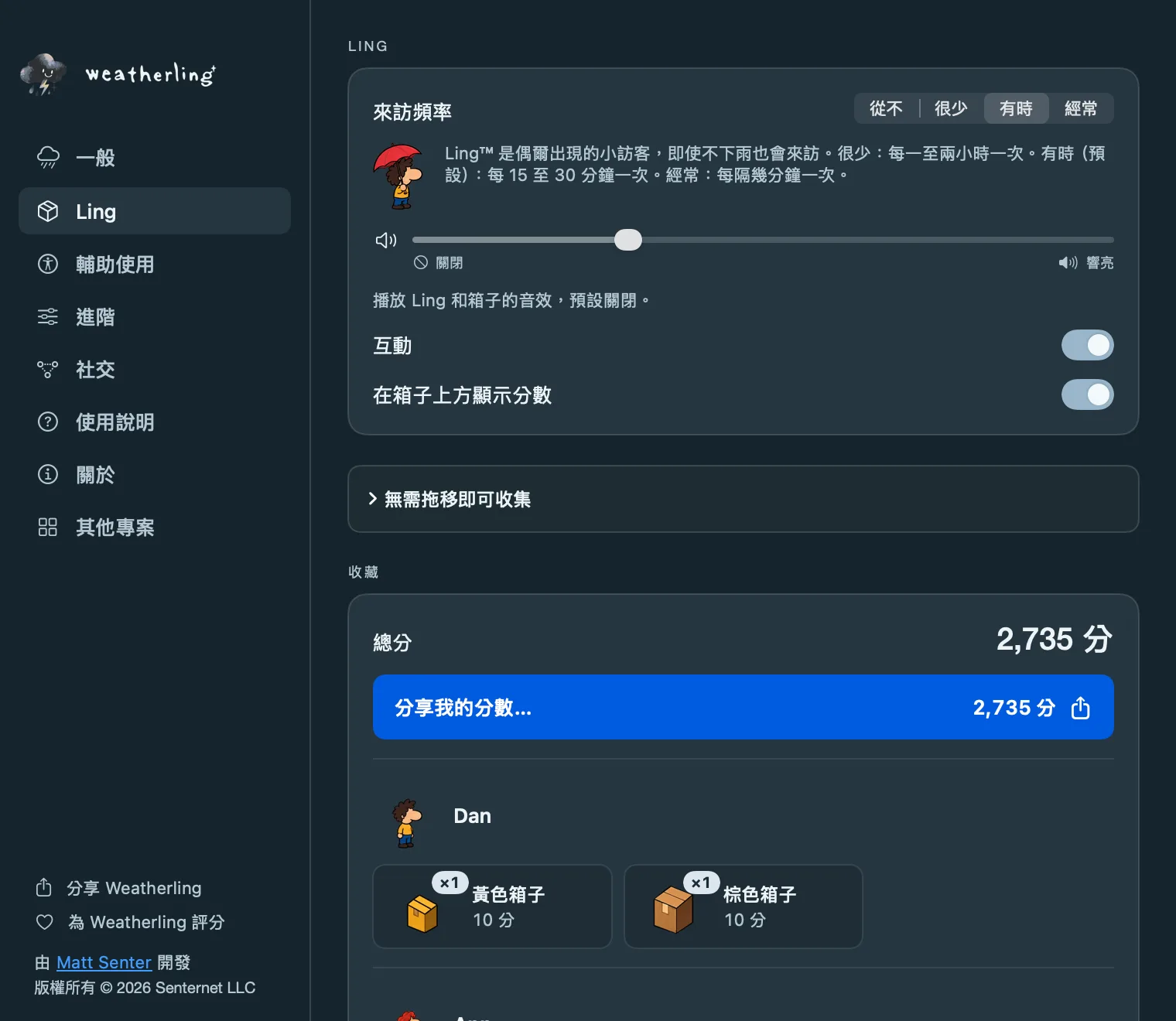Viewport: 1176px width, 1021px height.
Task: Set visit frequency to 從不
Action: coord(886,108)
